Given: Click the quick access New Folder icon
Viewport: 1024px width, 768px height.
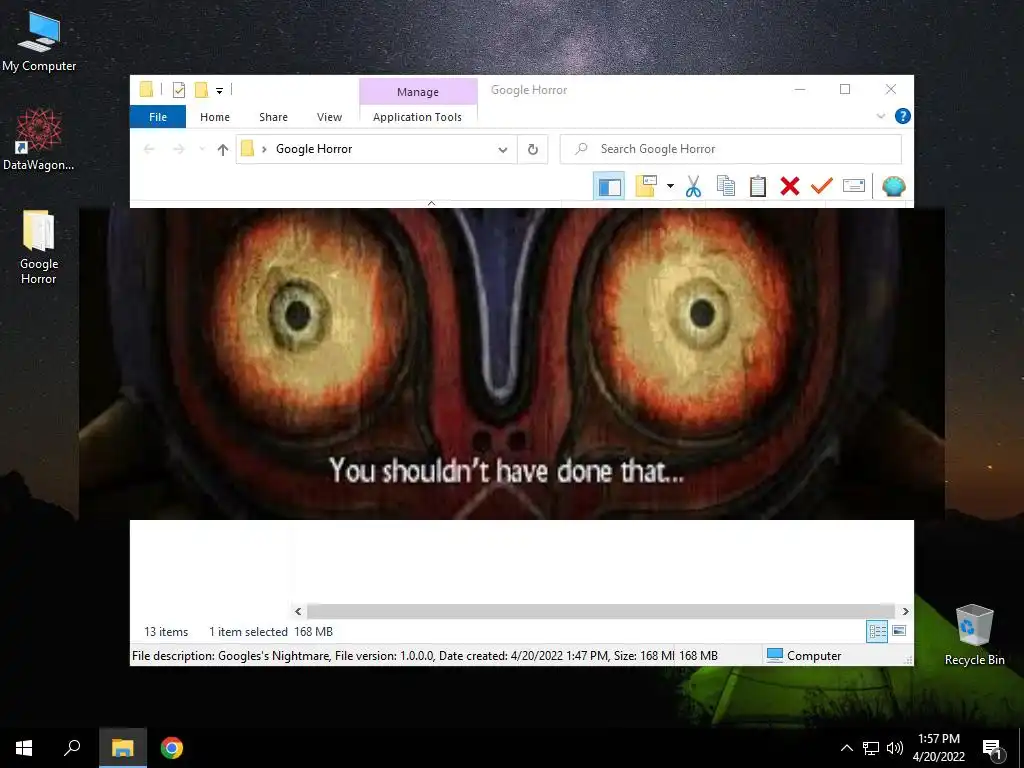Looking at the screenshot, I should [x=201, y=89].
